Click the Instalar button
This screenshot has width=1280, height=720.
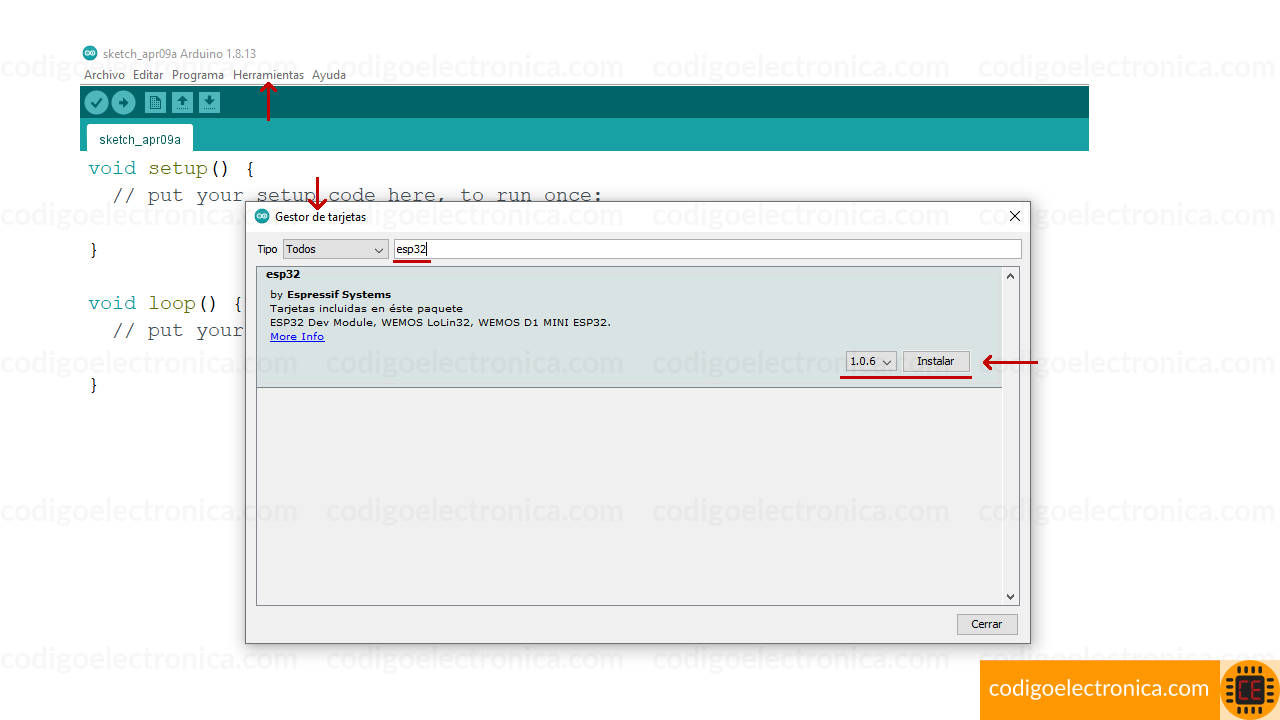point(936,361)
